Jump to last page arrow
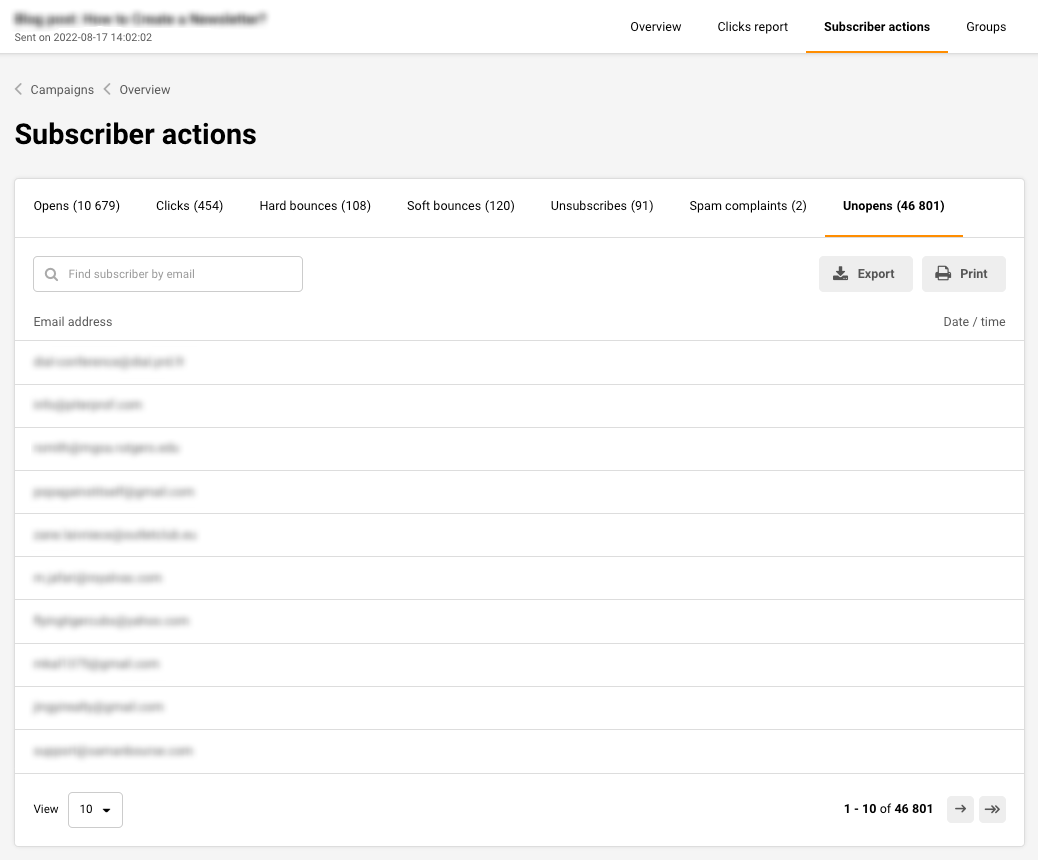 tap(992, 809)
